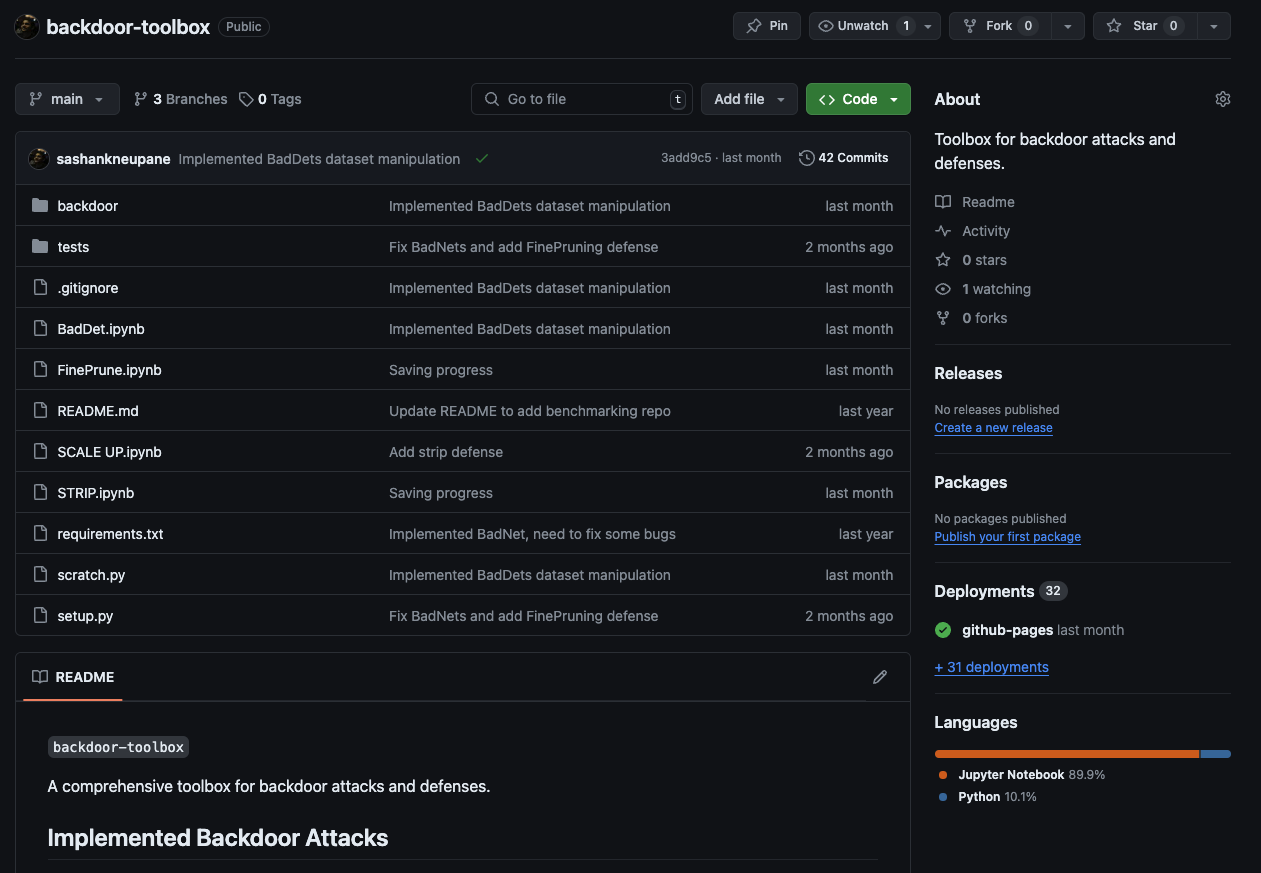Toggle the Pin repository button
Image resolution: width=1261 pixels, height=873 pixels.
coord(767,26)
